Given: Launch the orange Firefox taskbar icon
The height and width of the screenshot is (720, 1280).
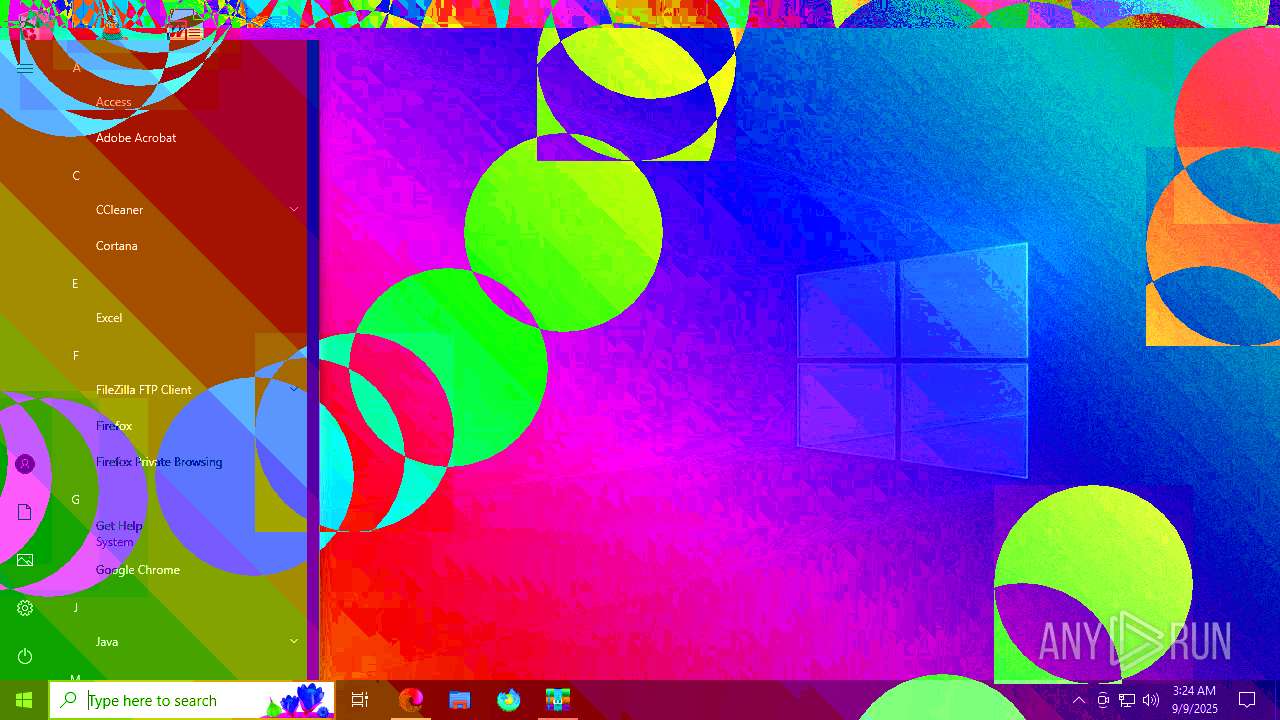Looking at the screenshot, I should pyautogui.click(x=411, y=700).
